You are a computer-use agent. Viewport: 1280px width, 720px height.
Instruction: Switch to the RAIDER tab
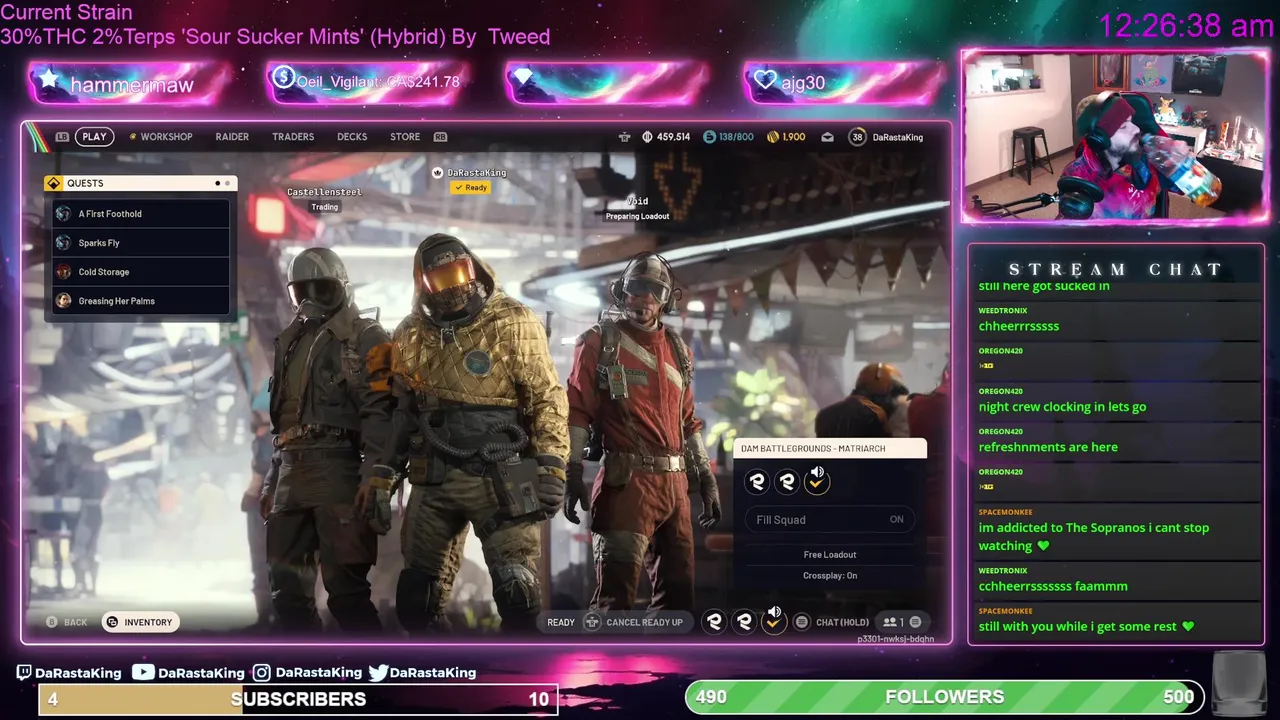[232, 137]
